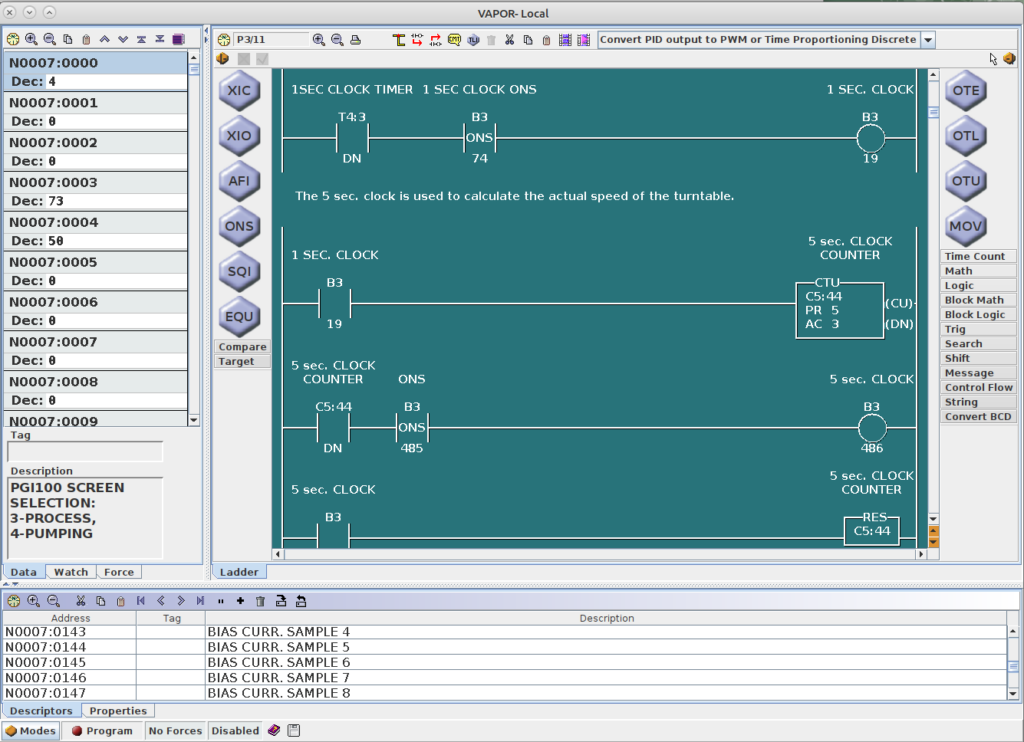The image size is (1024, 742).
Task: Click inside the Tag input field
Action: [84, 451]
